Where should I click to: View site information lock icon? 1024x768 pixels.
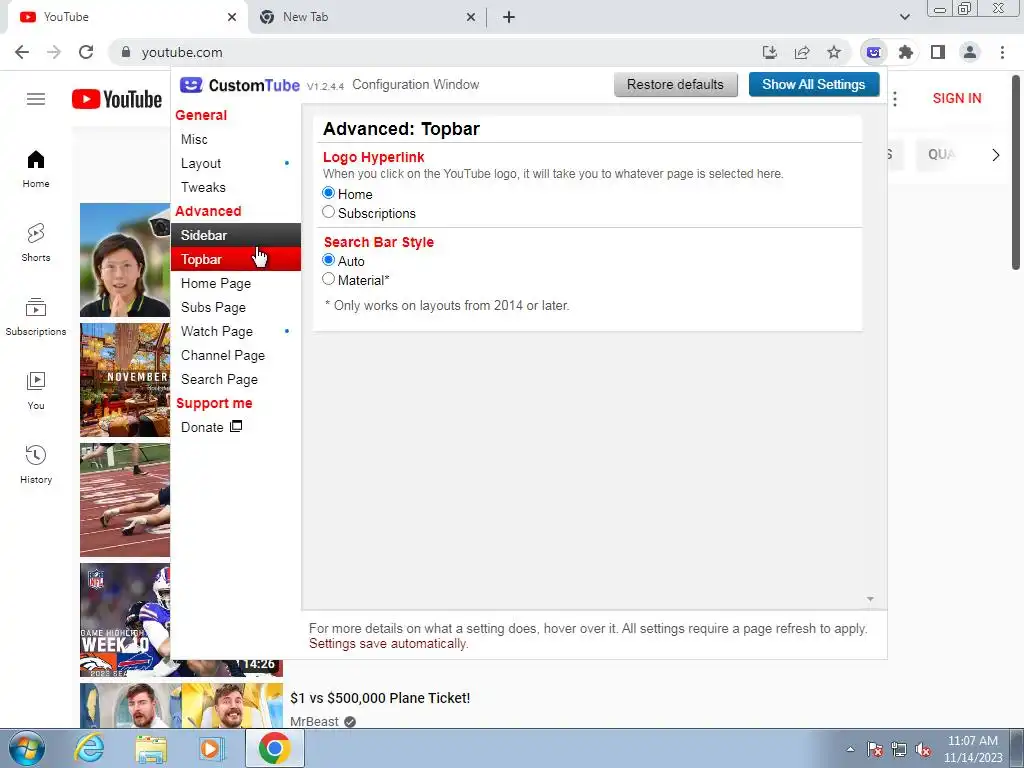[126, 52]
